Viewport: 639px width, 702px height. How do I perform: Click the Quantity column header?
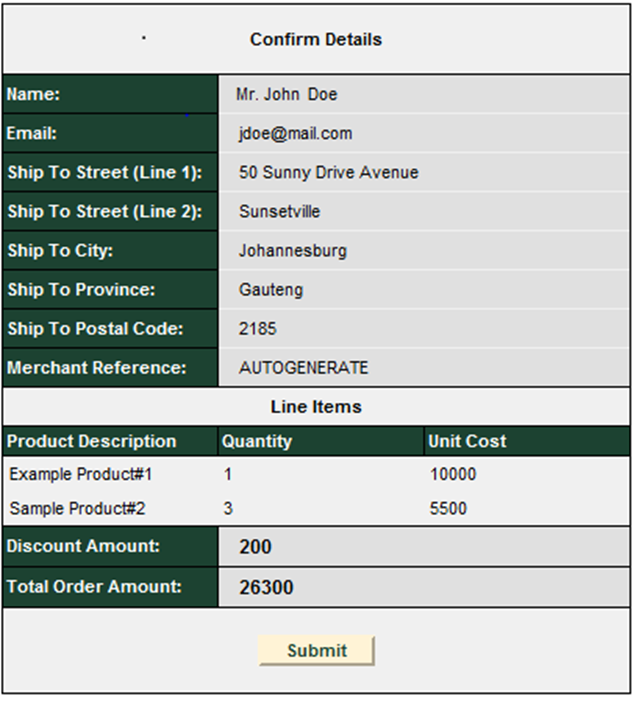[x=257, y=441]
